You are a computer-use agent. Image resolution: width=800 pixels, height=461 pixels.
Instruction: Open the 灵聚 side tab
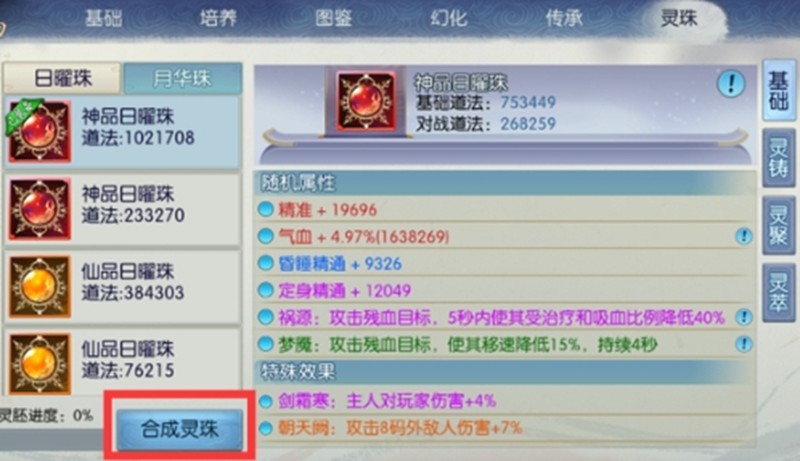pyautogui.click(x=779, y=225)
